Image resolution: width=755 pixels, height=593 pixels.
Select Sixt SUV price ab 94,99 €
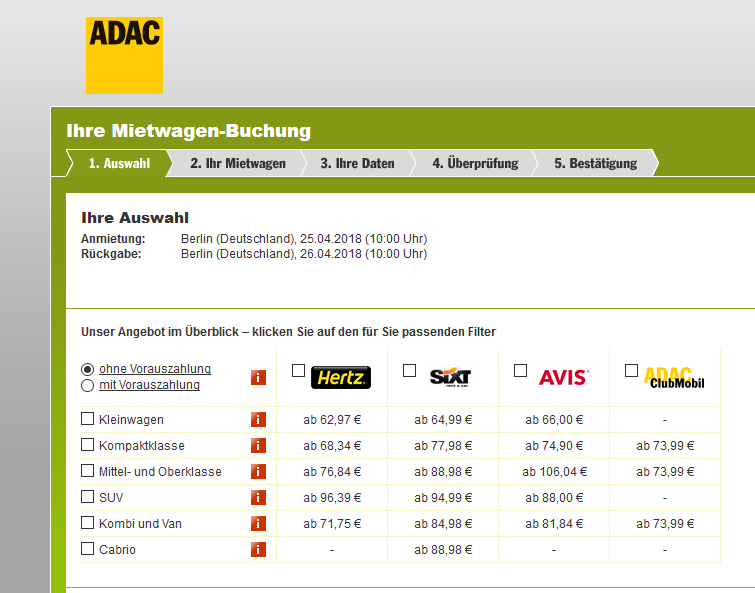(x=443, y=498)
